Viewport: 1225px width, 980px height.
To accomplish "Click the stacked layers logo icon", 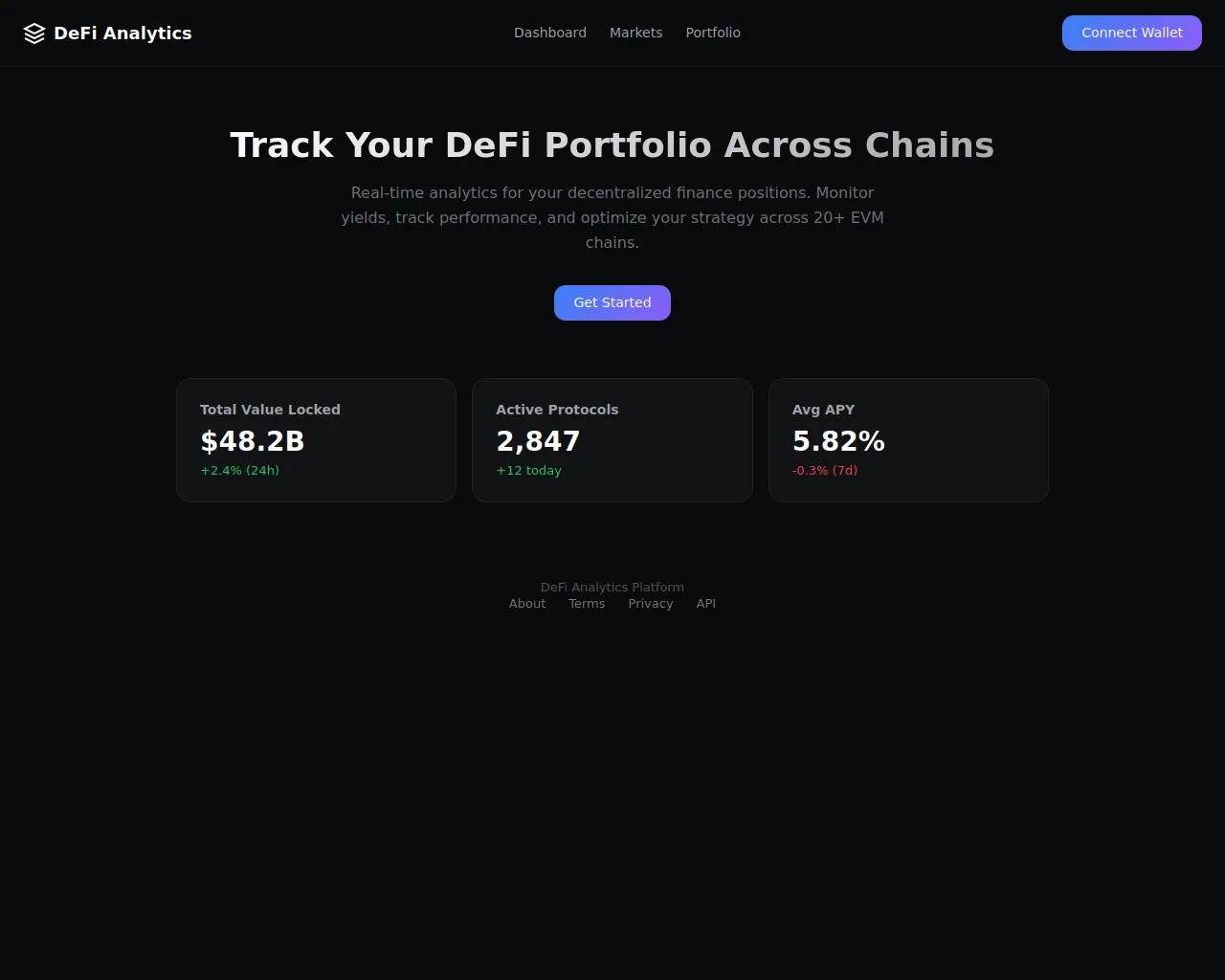I will [34, 33].
